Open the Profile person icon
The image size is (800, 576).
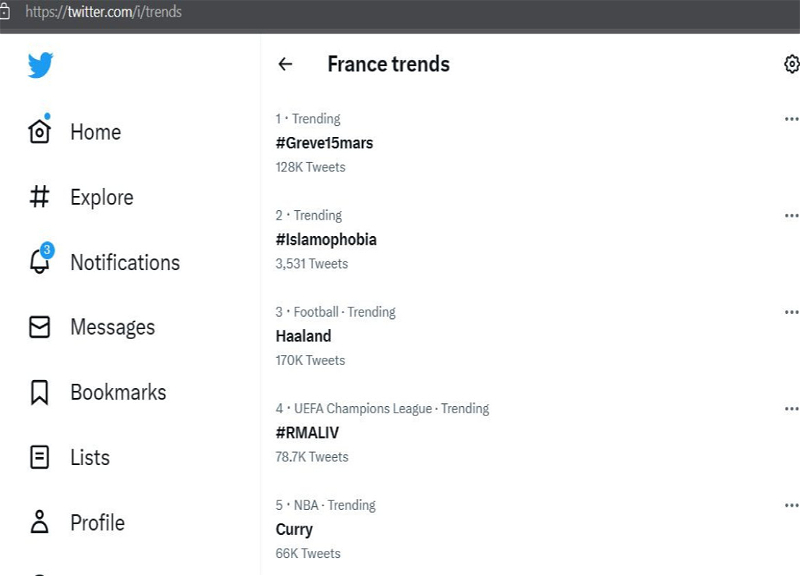[39, 522]
